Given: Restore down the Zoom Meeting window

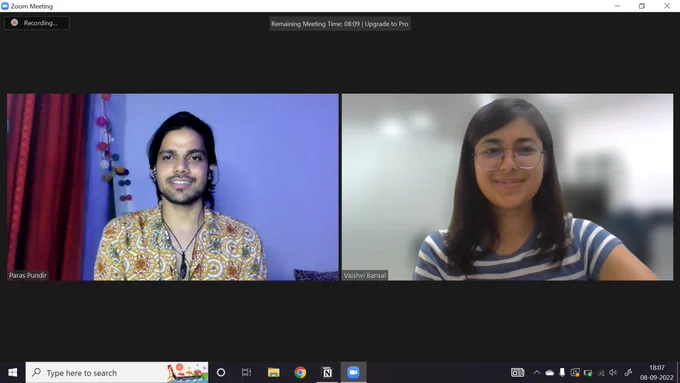Looking at the screenshot, I should click(x=642, y=6).
